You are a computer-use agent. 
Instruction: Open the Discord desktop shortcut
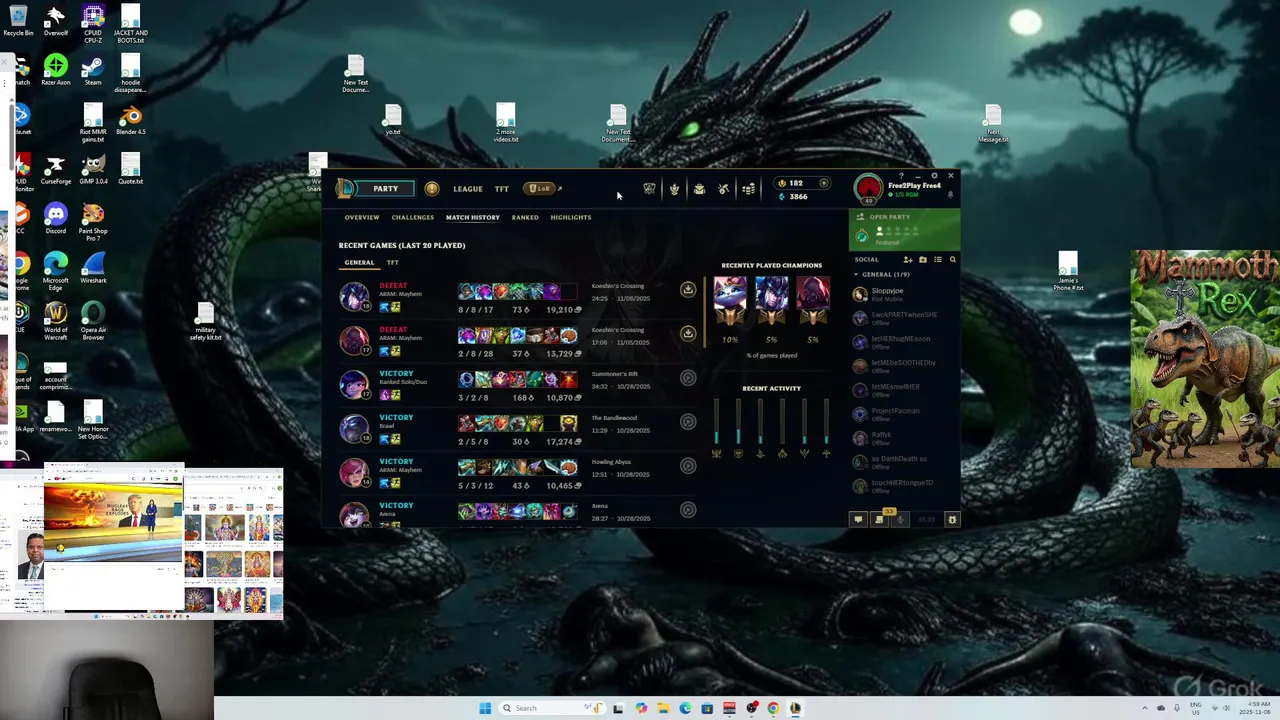(x=56, y=220)
